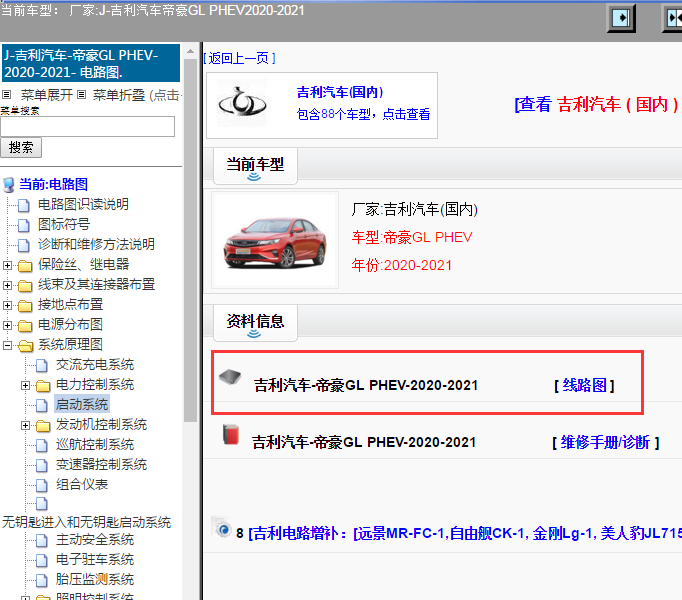682x600 pixels.
Task: Select 电路图识读说明 tree item
Action: (83, 204)
